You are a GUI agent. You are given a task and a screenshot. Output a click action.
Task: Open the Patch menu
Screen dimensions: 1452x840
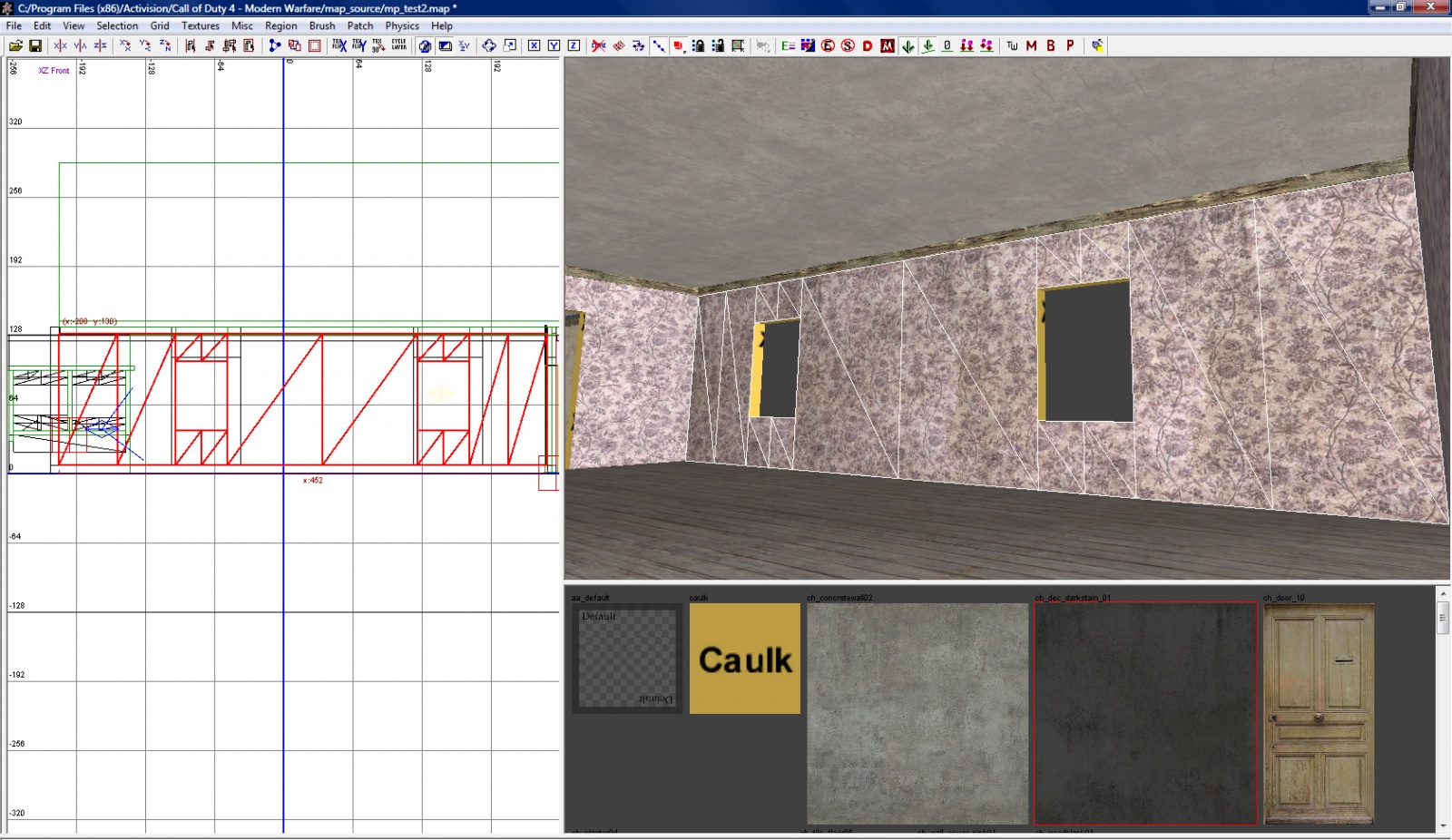click(x=360, y=25)
